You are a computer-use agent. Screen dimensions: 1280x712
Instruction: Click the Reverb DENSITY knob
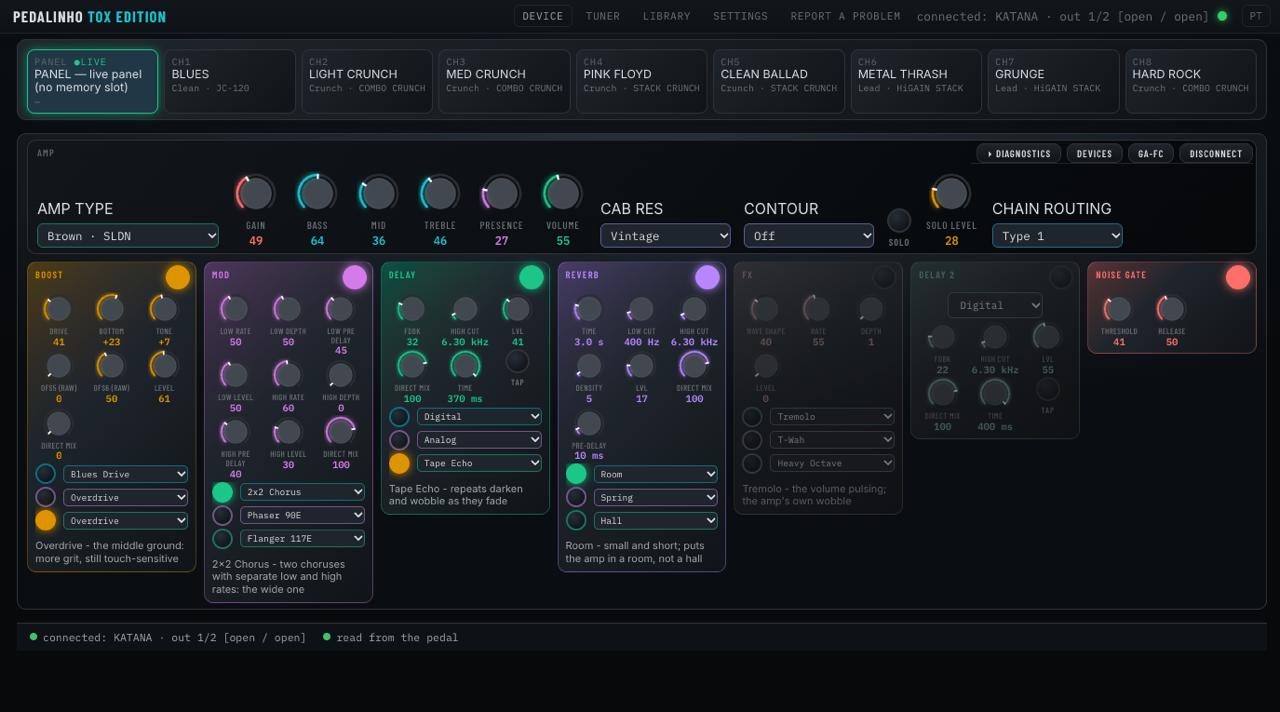589,366
